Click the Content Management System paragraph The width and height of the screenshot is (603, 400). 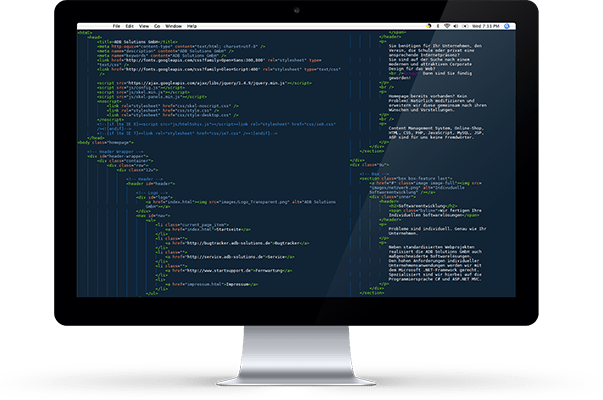tap(436, 133)
